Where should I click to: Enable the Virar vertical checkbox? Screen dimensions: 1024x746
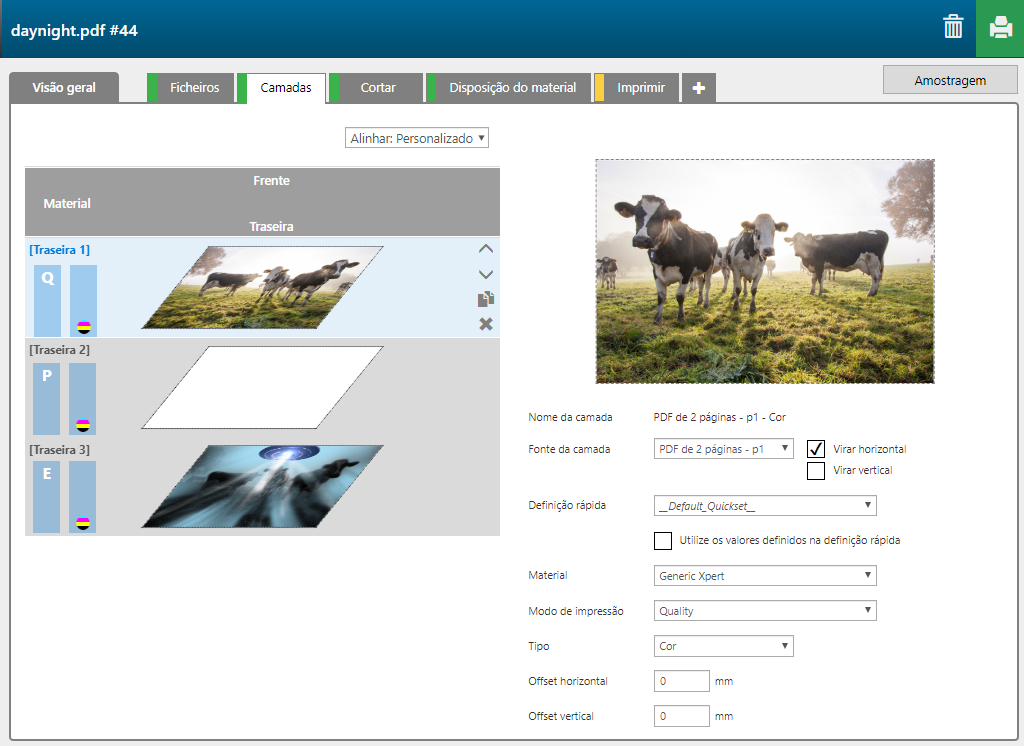click(816, 470)
